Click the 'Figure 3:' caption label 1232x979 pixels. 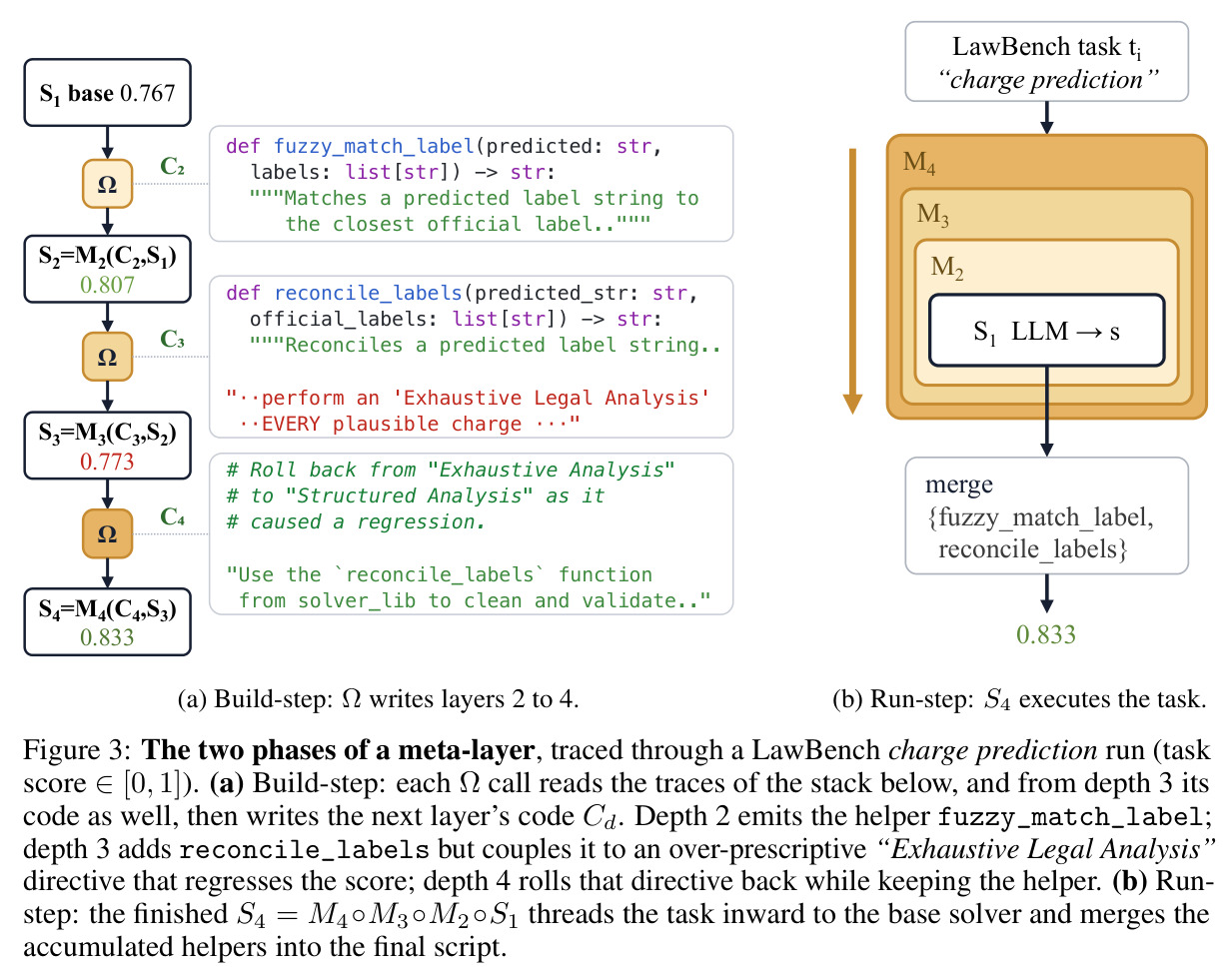pyautogui.click(x=76, y=750)
